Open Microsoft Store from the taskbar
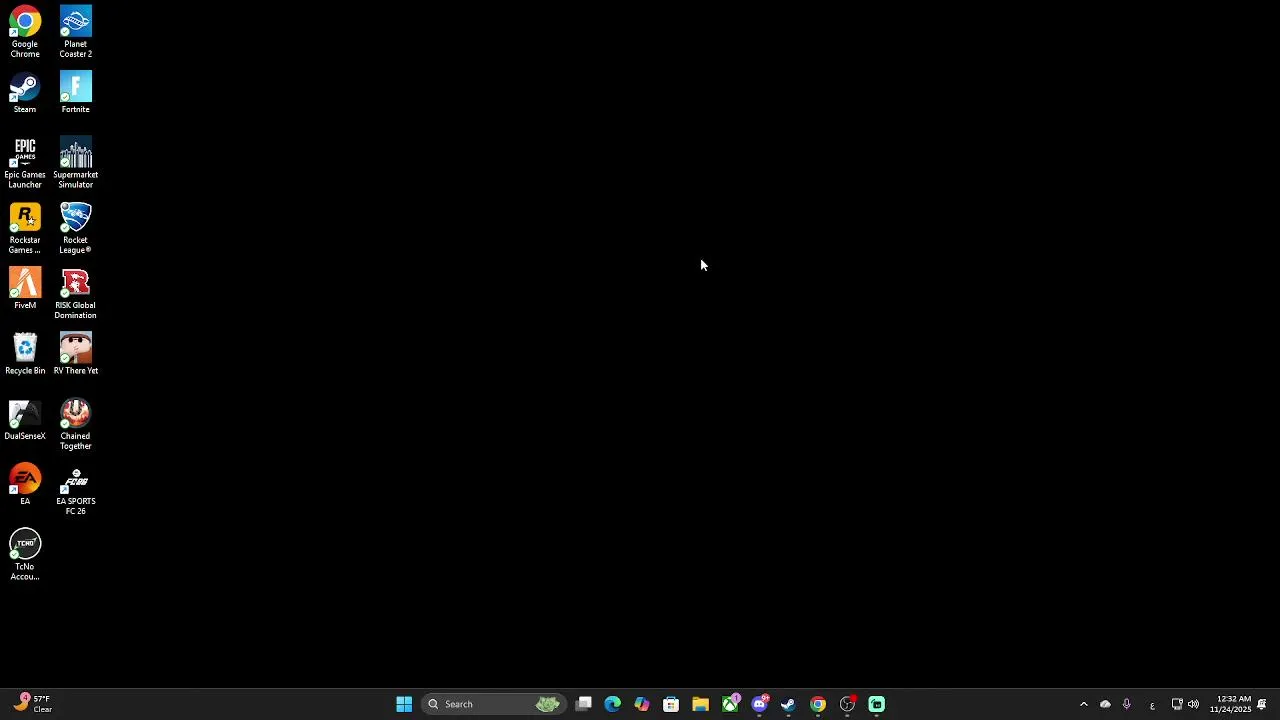The width and height of the screenshot is (1280, 720). tap(671, 704)
